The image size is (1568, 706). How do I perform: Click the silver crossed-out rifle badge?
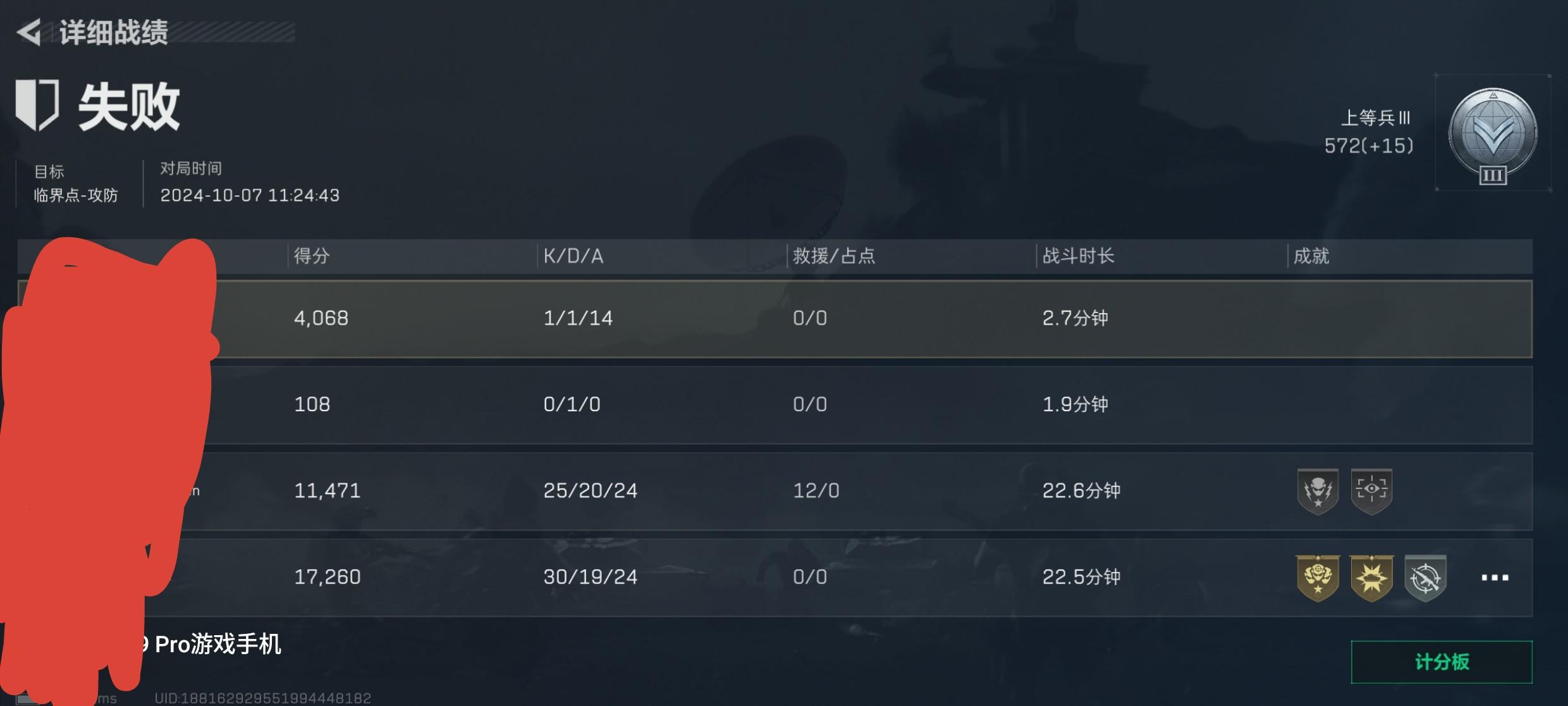click(x=1425, y=578)
